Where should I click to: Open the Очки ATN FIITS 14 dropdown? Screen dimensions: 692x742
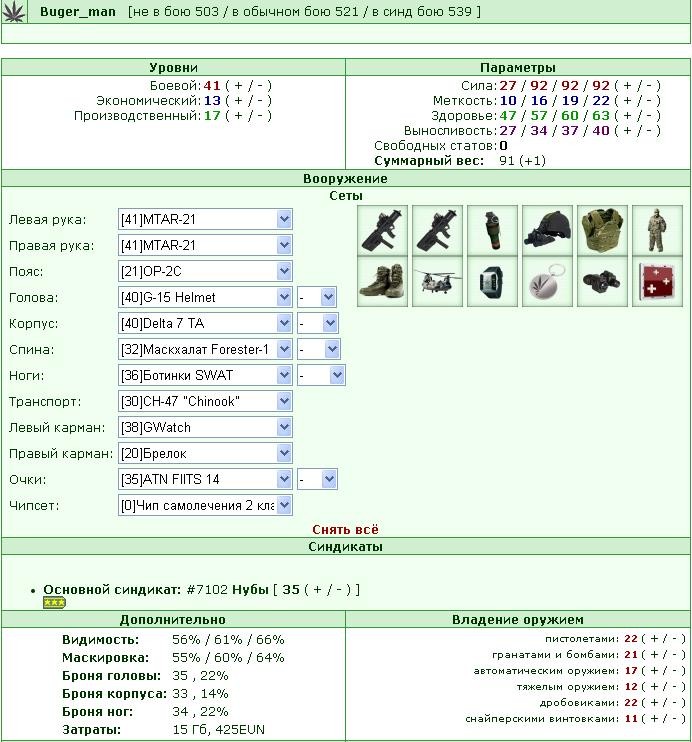pos(205,480)
